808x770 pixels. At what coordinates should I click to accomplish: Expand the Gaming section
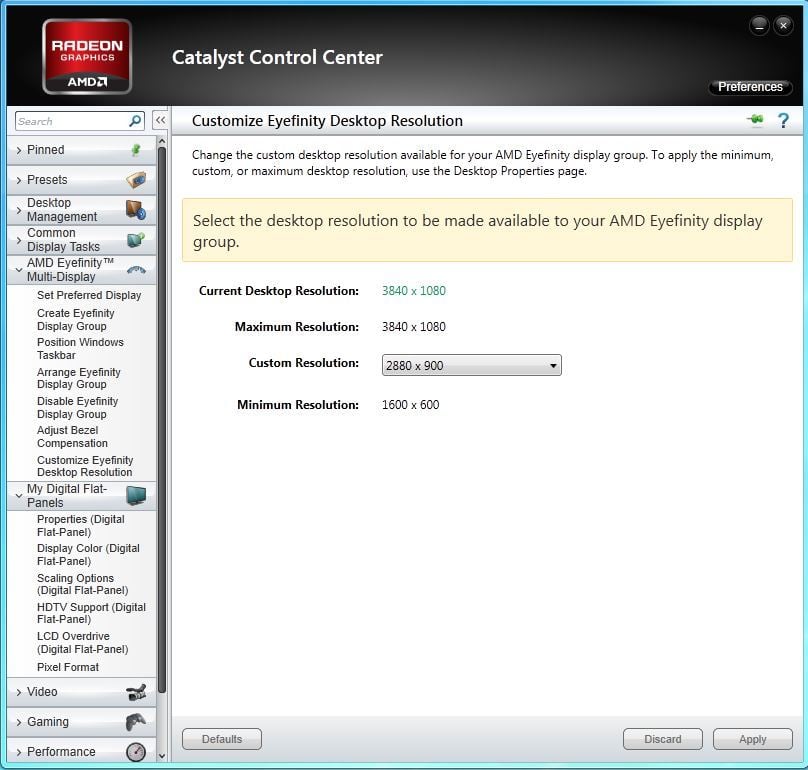click(x=19, y=722)
